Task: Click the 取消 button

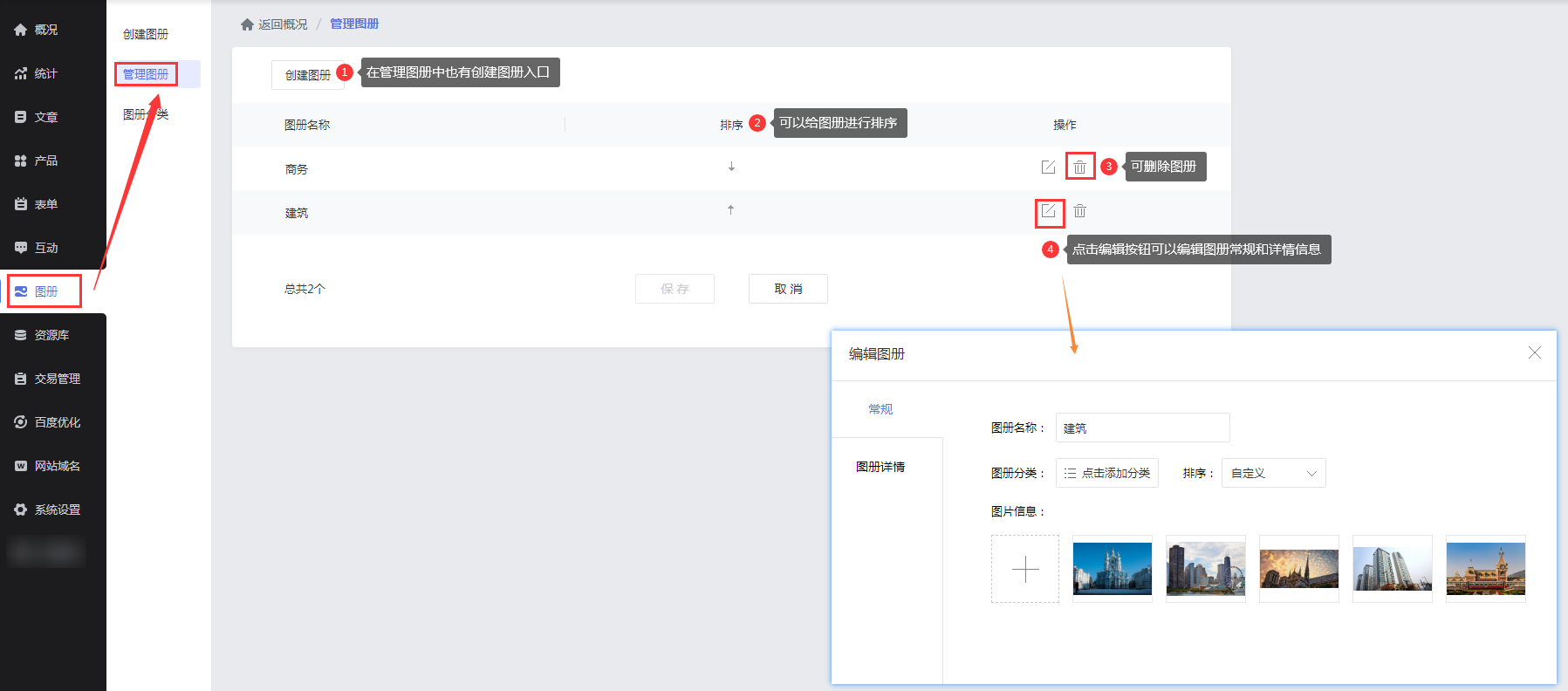Action: (x=788, y=289)
